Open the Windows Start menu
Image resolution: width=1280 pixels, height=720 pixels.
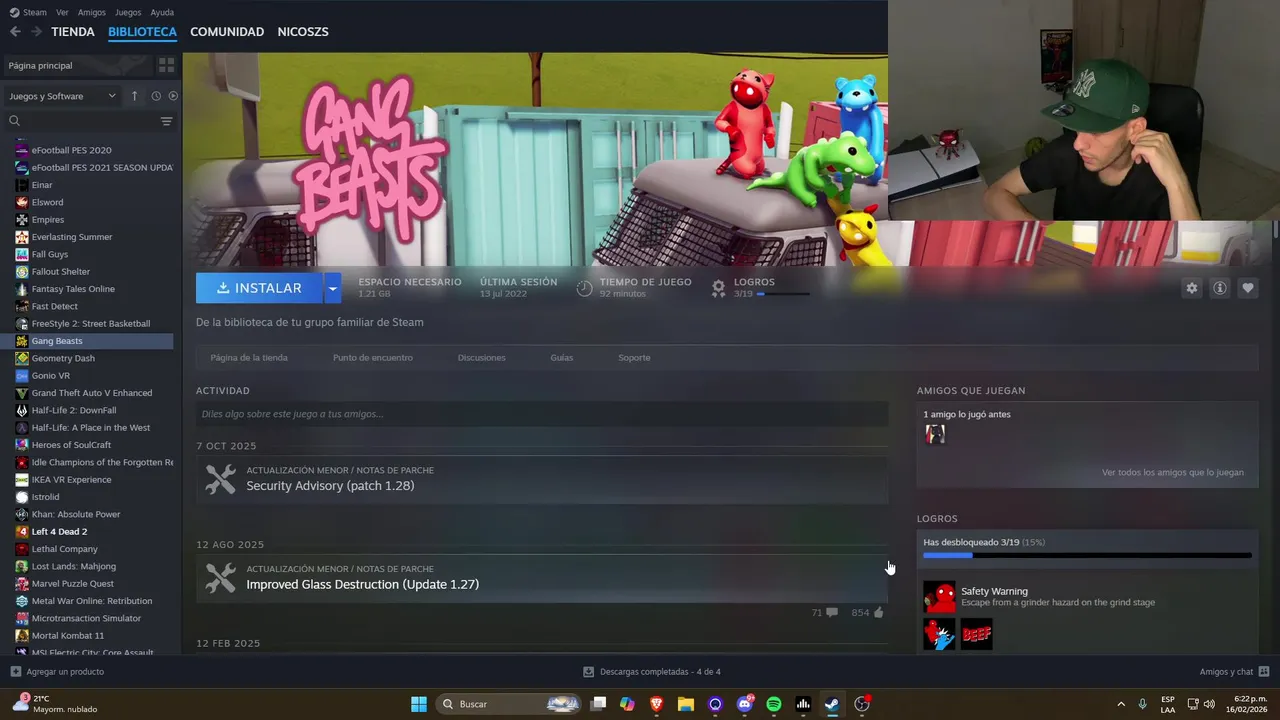(419, 704)
